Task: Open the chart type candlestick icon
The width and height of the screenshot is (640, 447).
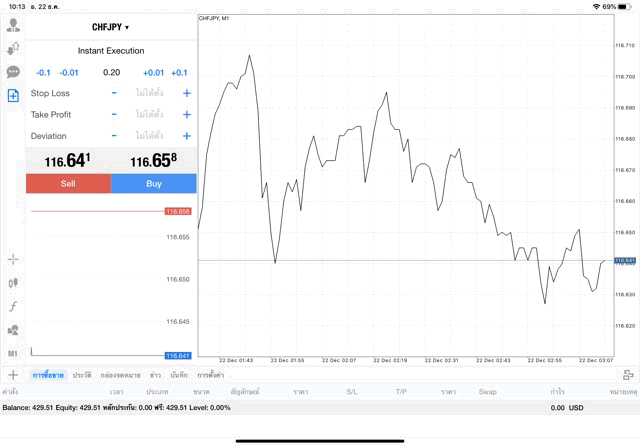Action: pyautogui.click(x=13, y=283)
